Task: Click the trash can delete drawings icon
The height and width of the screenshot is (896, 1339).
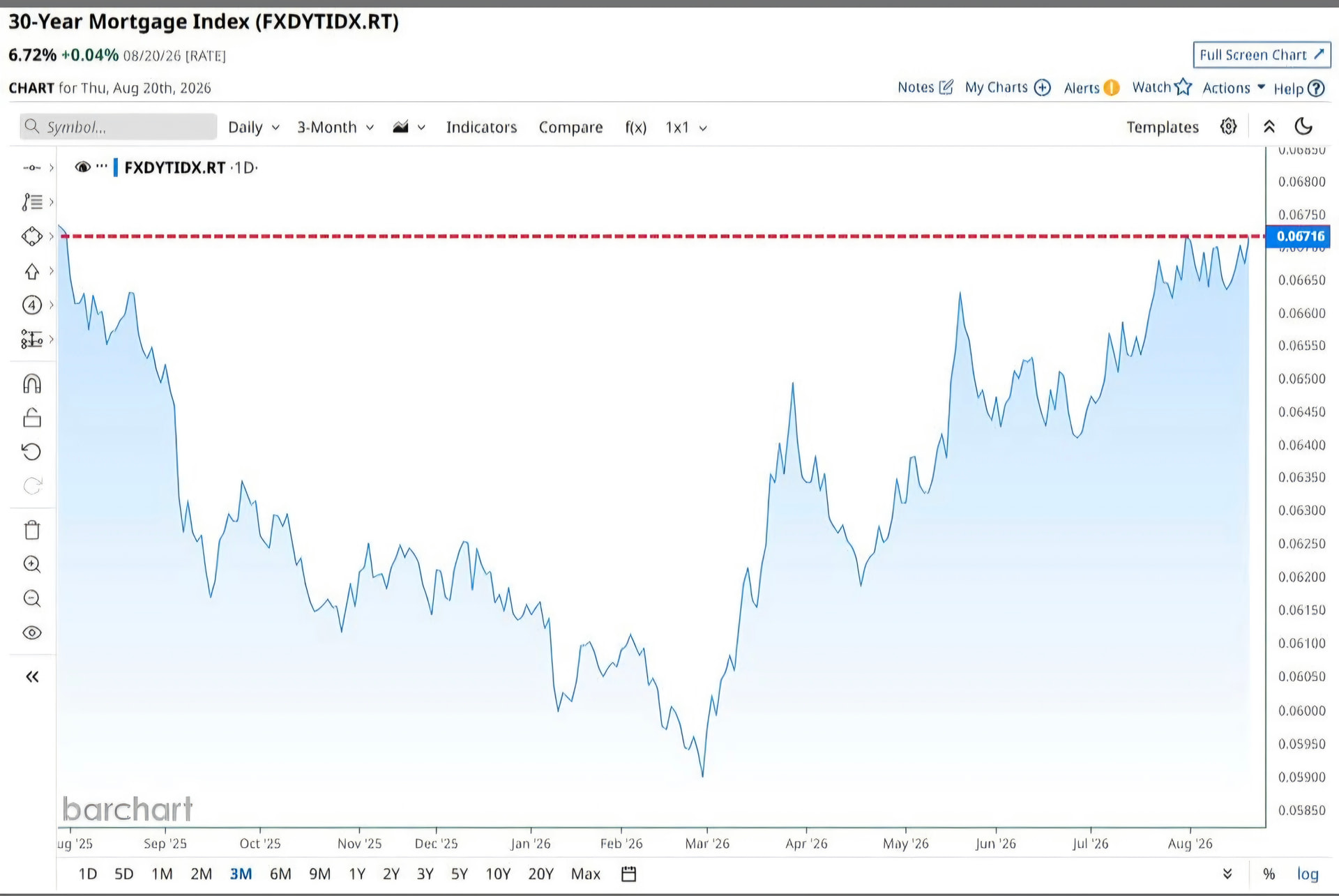Action: [x=32, y=530]
